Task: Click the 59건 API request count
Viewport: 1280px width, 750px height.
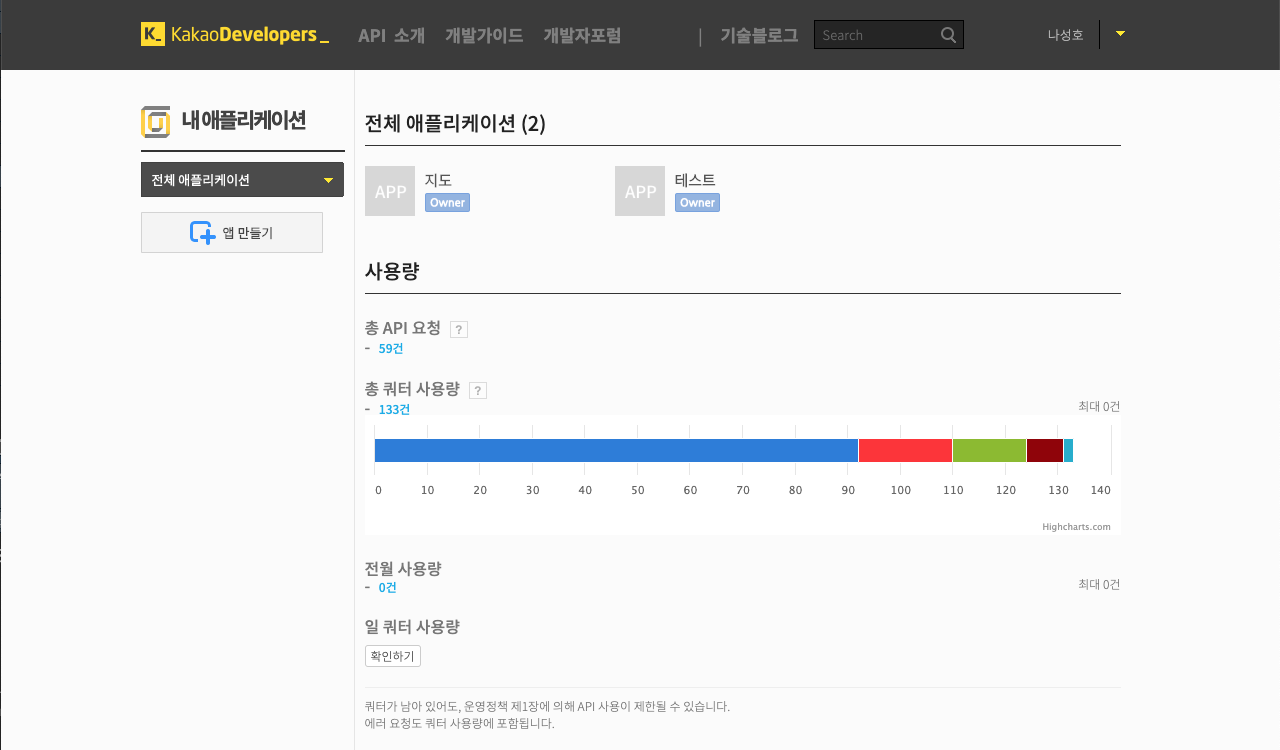Action: click(x=391, y=348)
